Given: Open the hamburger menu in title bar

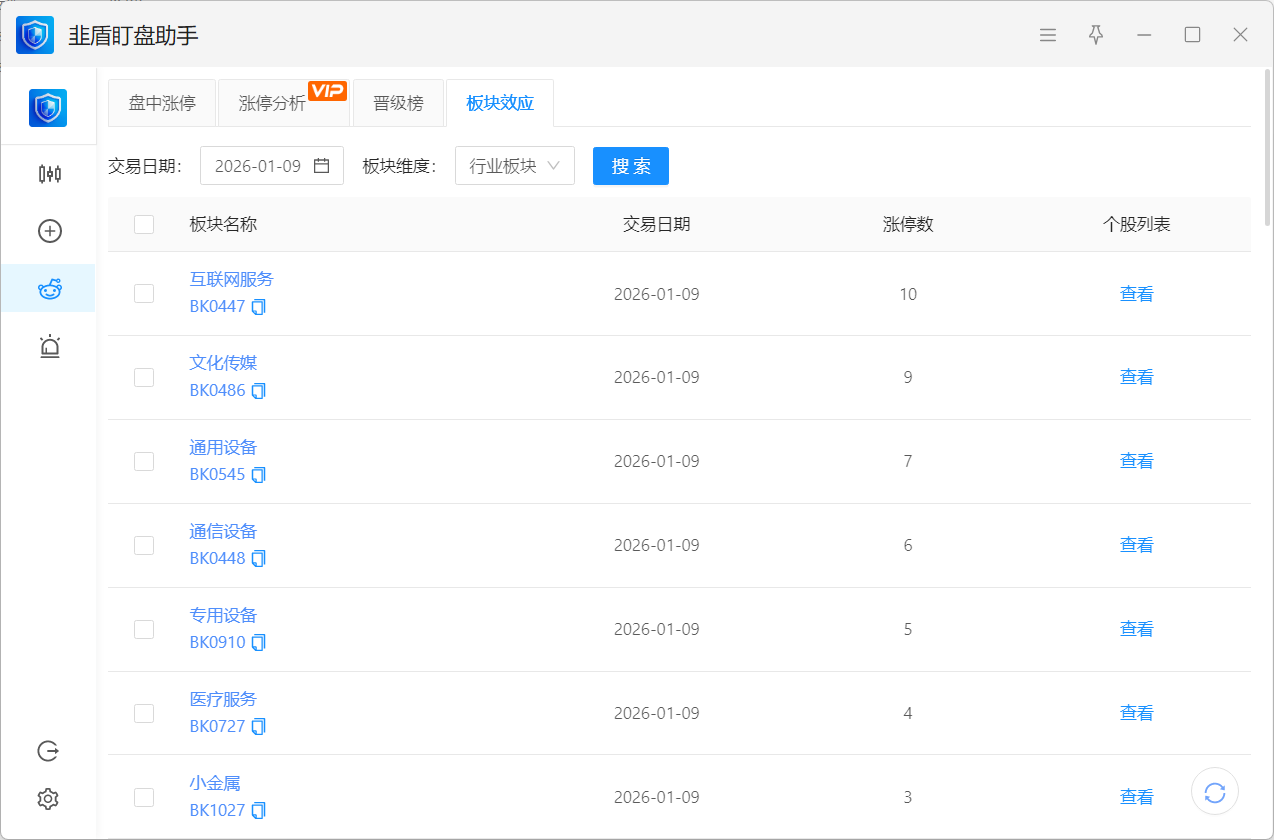Looking at the screenshot, I should [x=1048, y=35].
